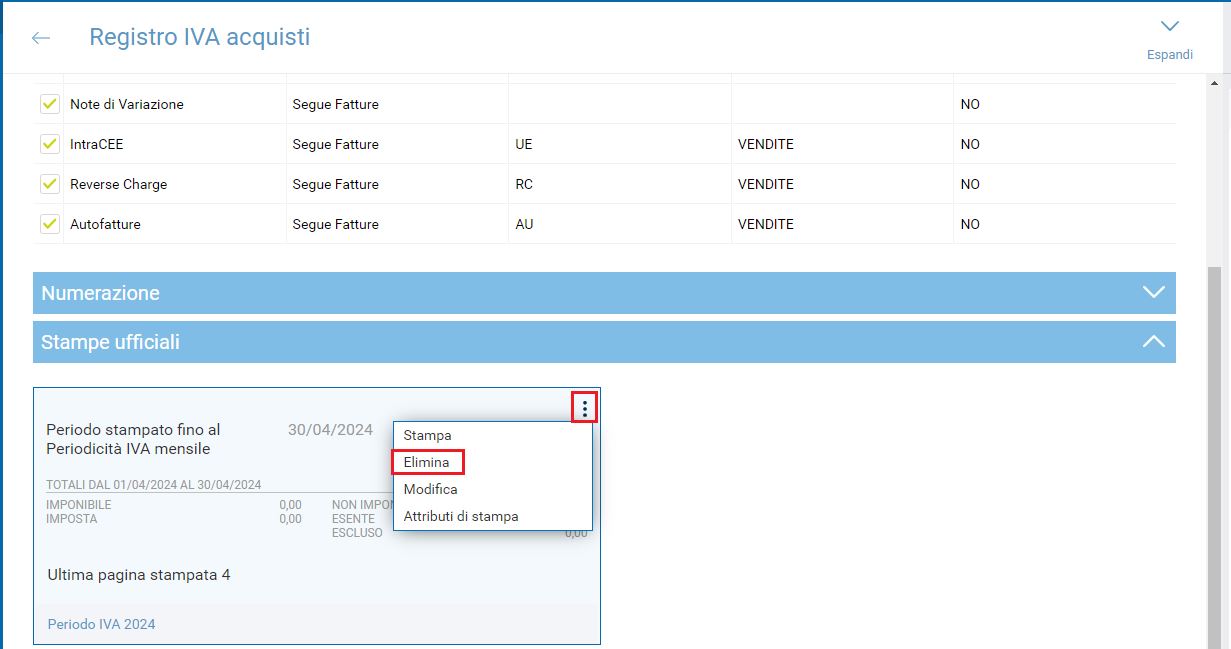Click the Periodo IVA 2024 link
The image size is (1231, 649).
point(101,624)
